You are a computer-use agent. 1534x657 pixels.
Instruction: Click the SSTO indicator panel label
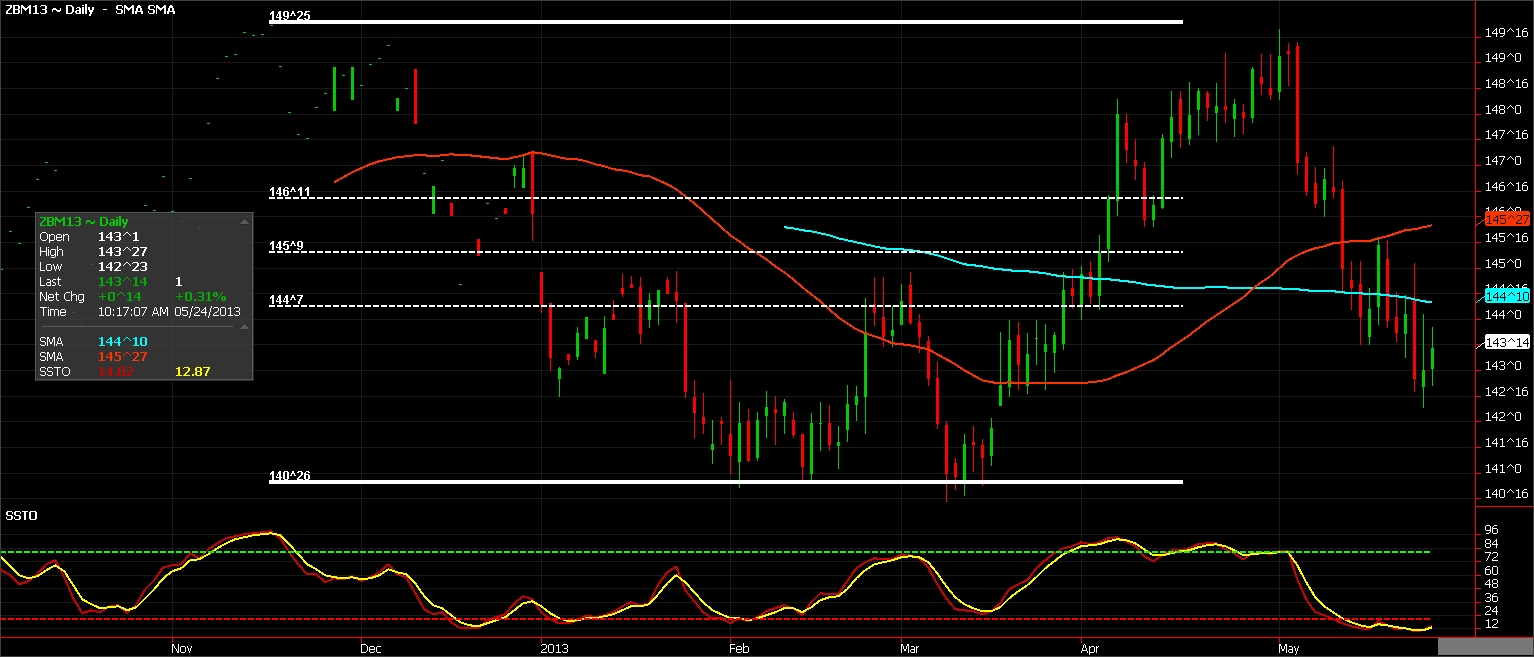[x=21, y=515]
